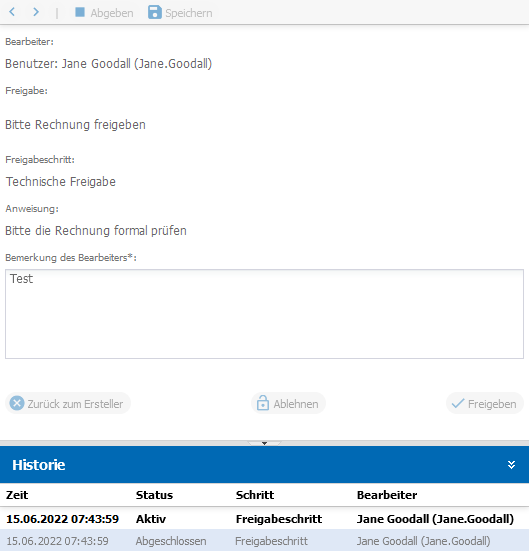Sort history by the Status column header
The image size is (529, 558).
154,495
